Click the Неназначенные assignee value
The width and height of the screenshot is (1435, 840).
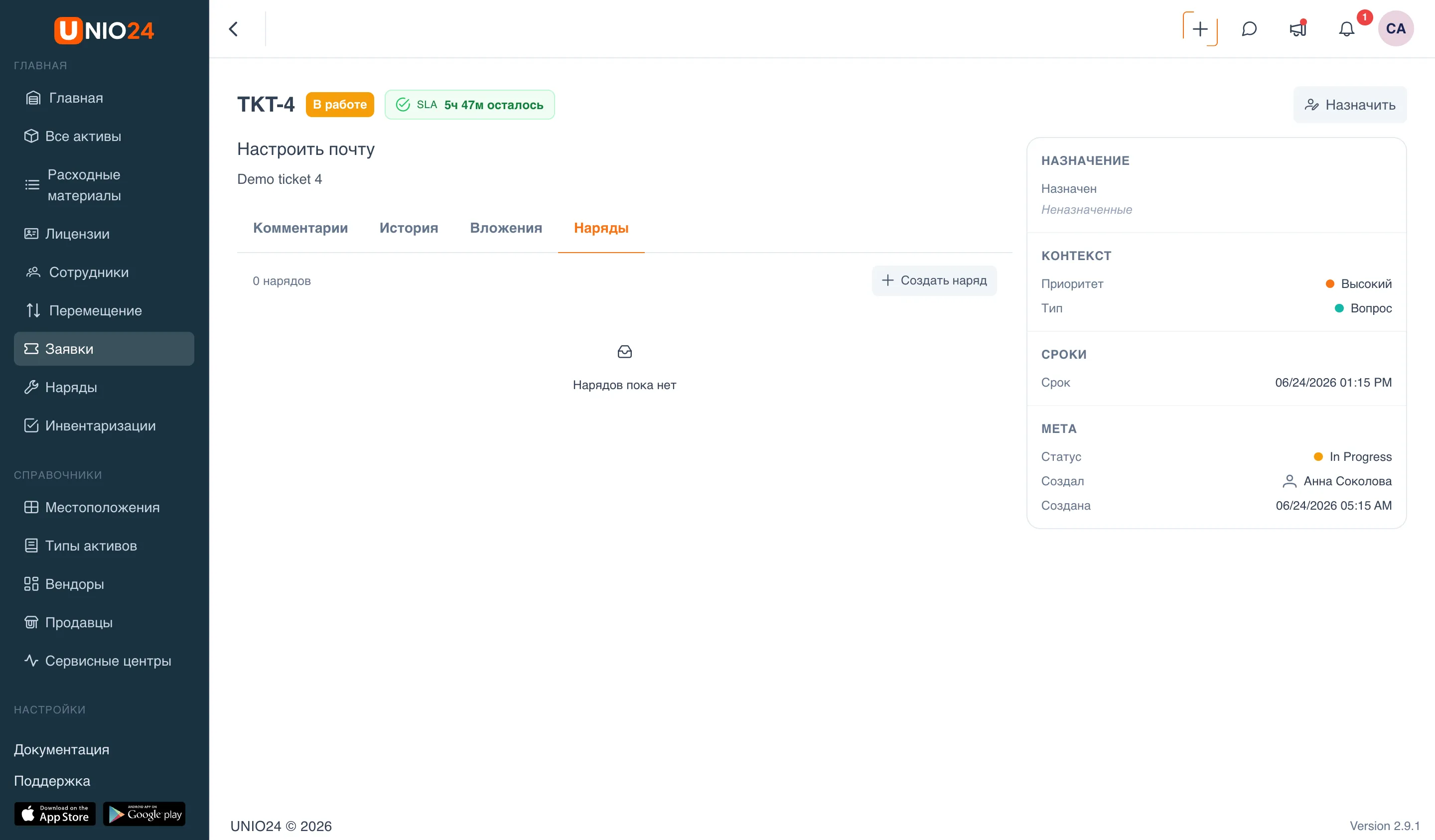point(1087,210)
